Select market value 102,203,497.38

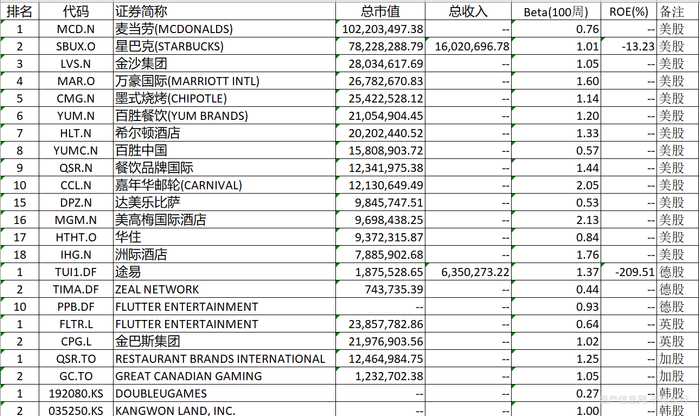[x=380, y=29]
